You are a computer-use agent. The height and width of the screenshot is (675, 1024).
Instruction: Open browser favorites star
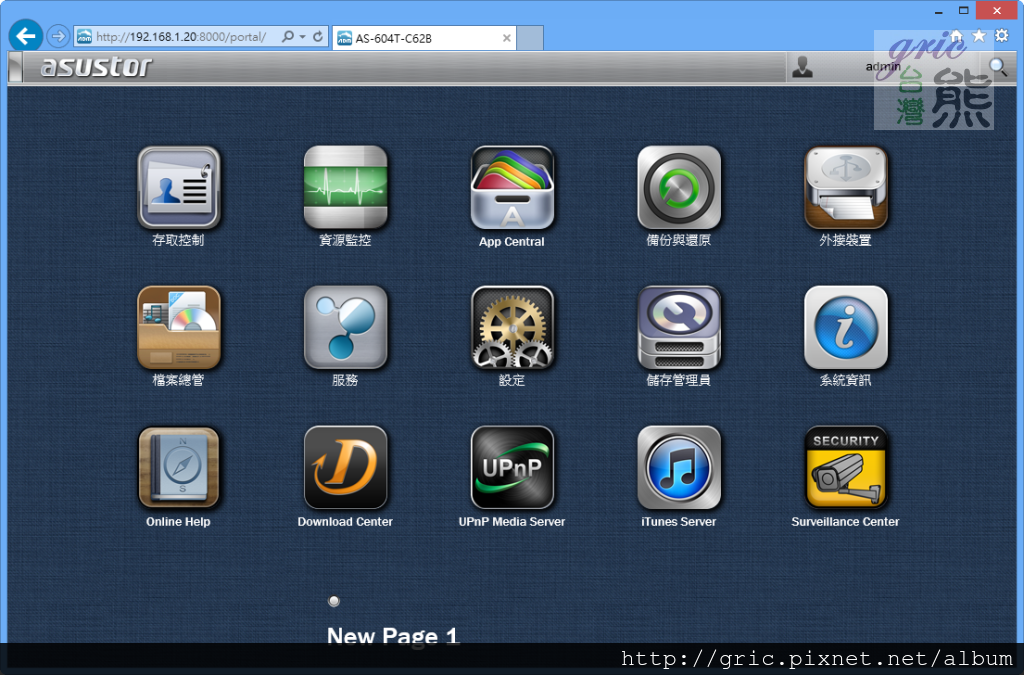pyautogui.click(x=979, y=36)
